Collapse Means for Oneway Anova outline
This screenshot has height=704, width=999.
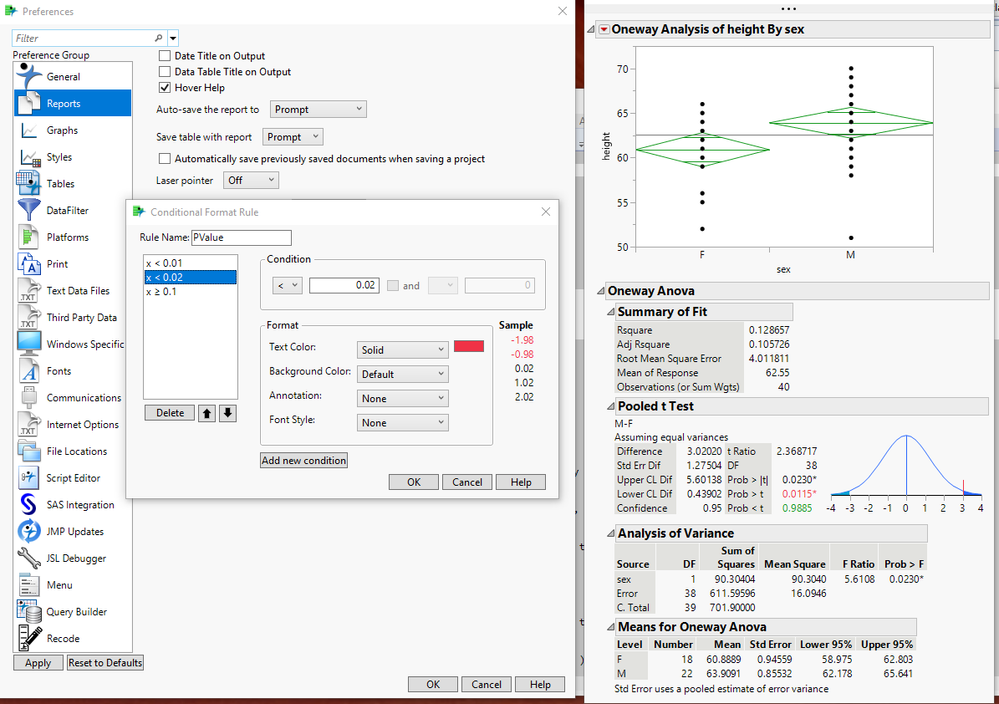[610, 628]
